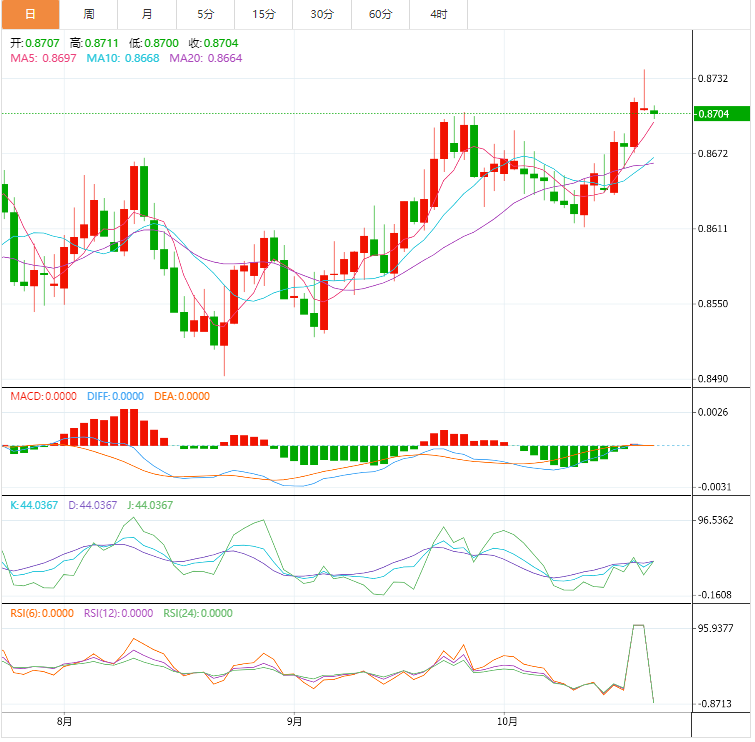Click the green 0.8704 current price tag
755x742 pixels.
720,114
